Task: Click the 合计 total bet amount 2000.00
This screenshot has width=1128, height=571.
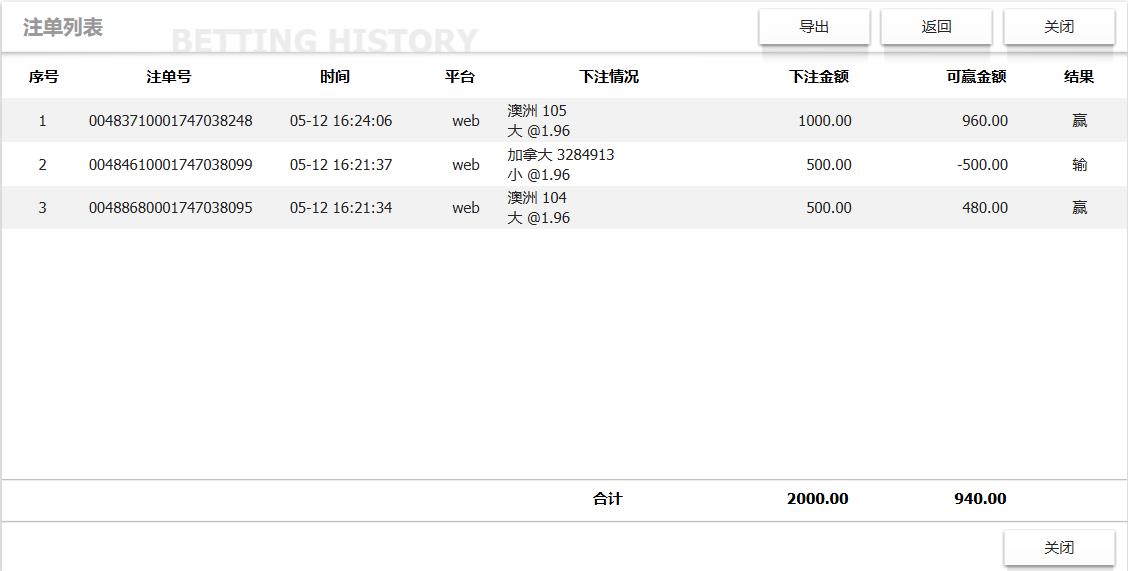Action: click(817, 499)
